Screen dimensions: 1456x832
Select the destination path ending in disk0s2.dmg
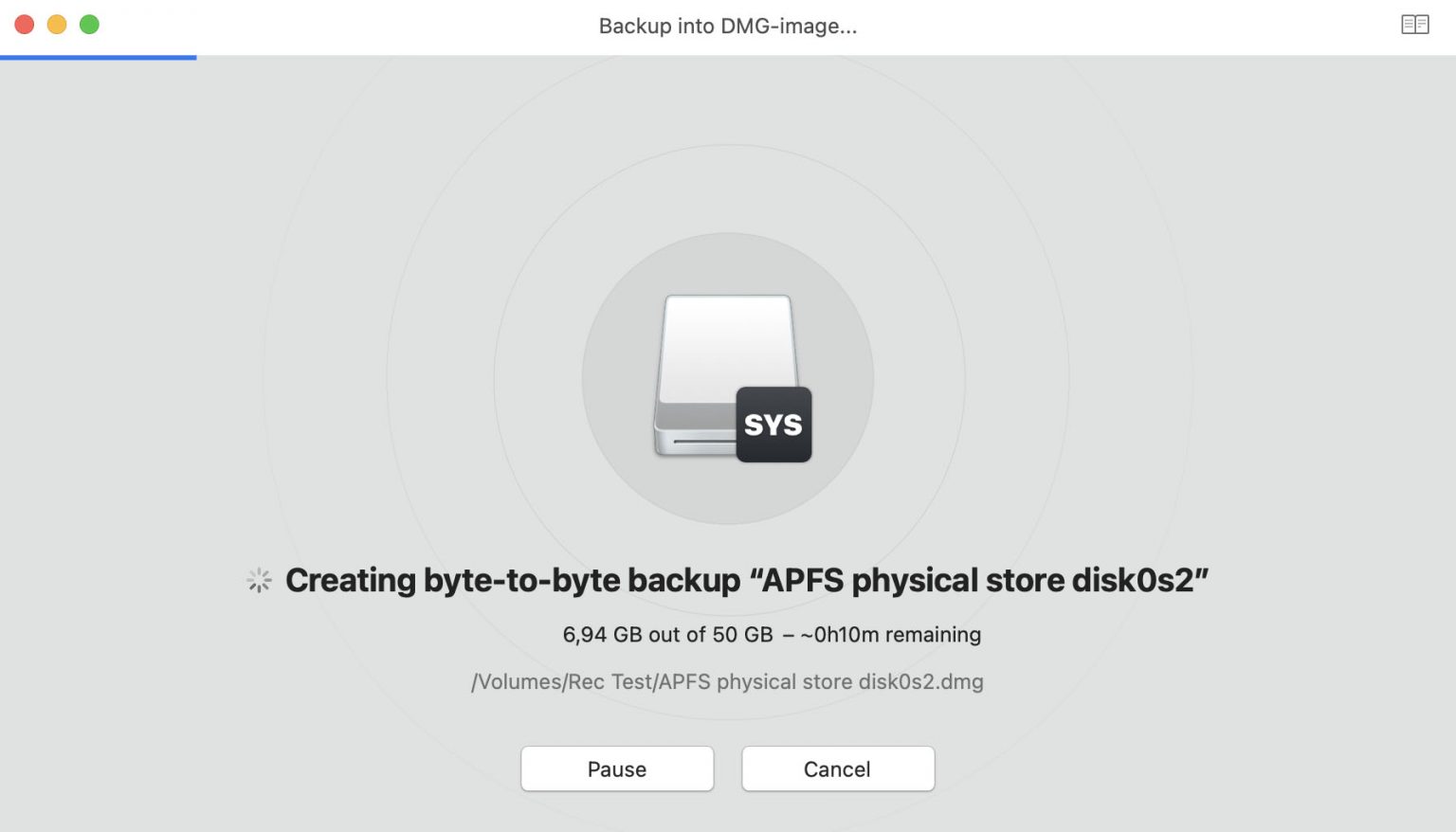[x=728, y=681]
